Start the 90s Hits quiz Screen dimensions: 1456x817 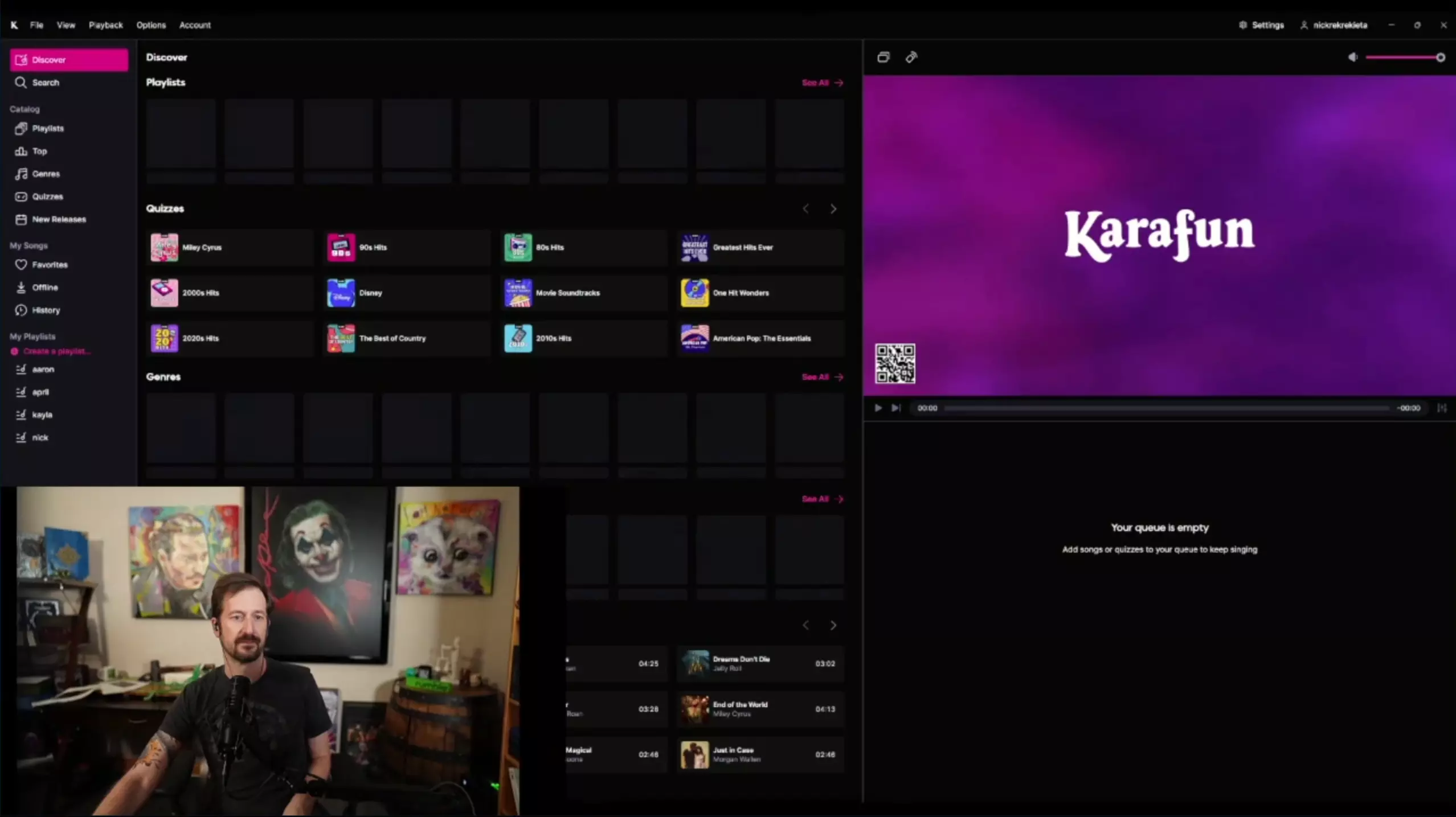click(x=407, y=248)
